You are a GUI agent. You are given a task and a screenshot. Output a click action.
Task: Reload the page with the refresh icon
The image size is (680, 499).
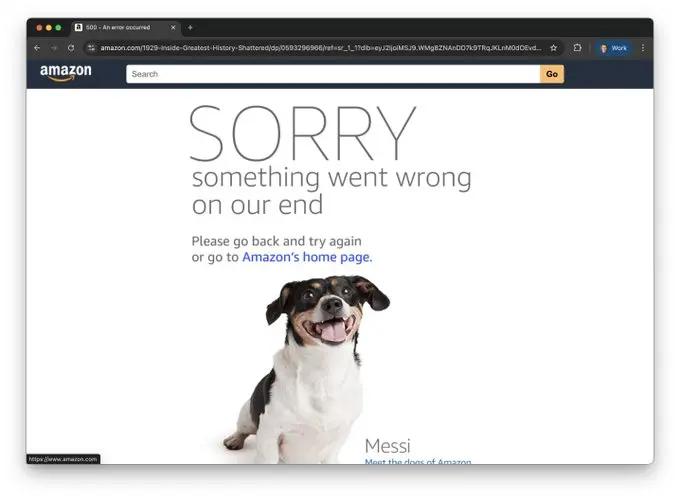click(x=71, y=48)
